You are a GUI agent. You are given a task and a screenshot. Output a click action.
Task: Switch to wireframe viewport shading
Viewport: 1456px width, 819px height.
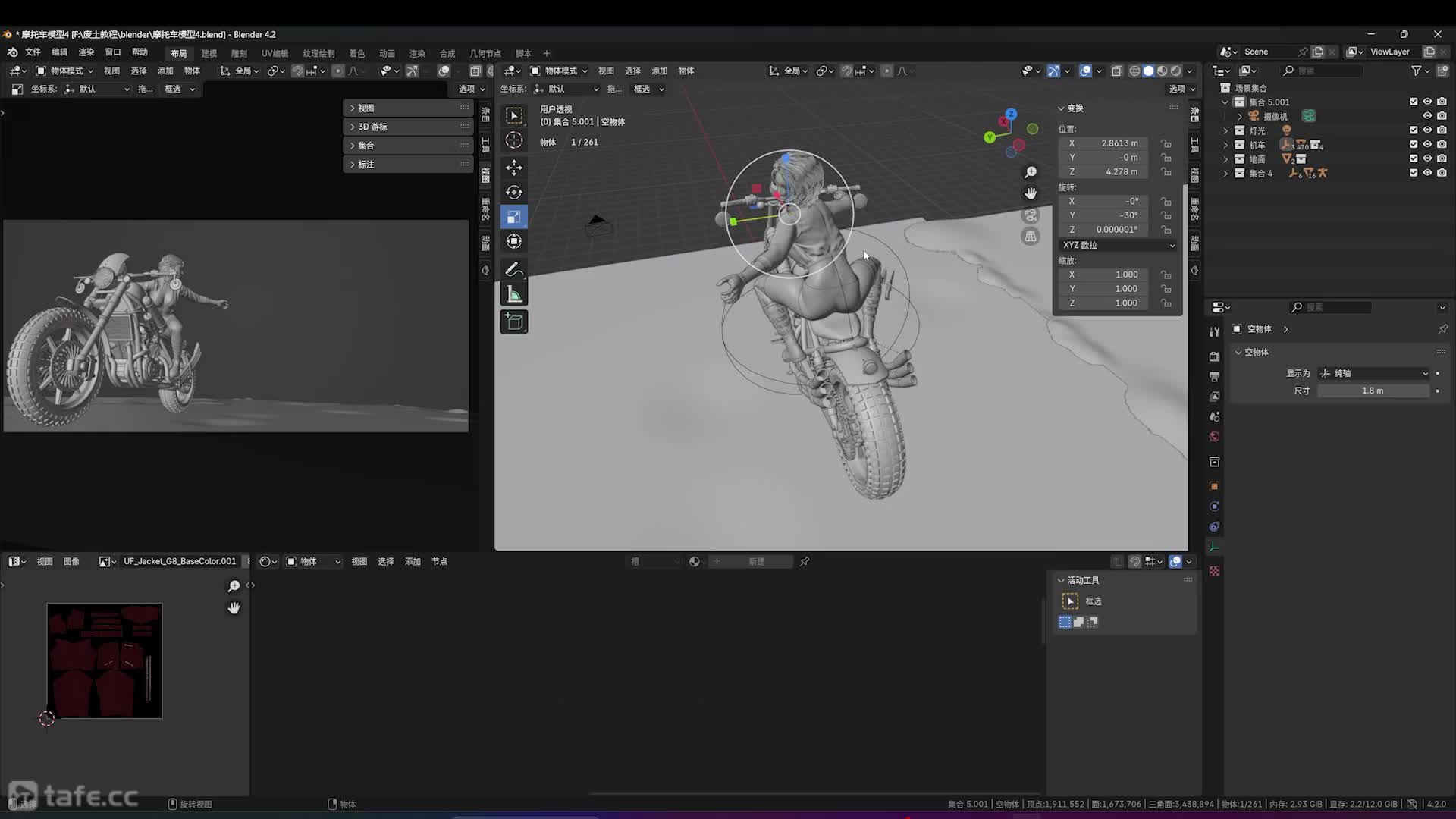[1134, 71]
